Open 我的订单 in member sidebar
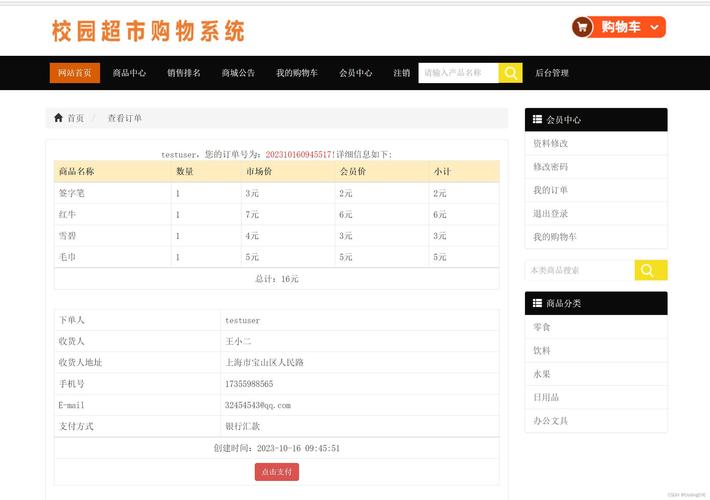Image resolution: width=710 pixels, height=500 pixels. (550, 190)
